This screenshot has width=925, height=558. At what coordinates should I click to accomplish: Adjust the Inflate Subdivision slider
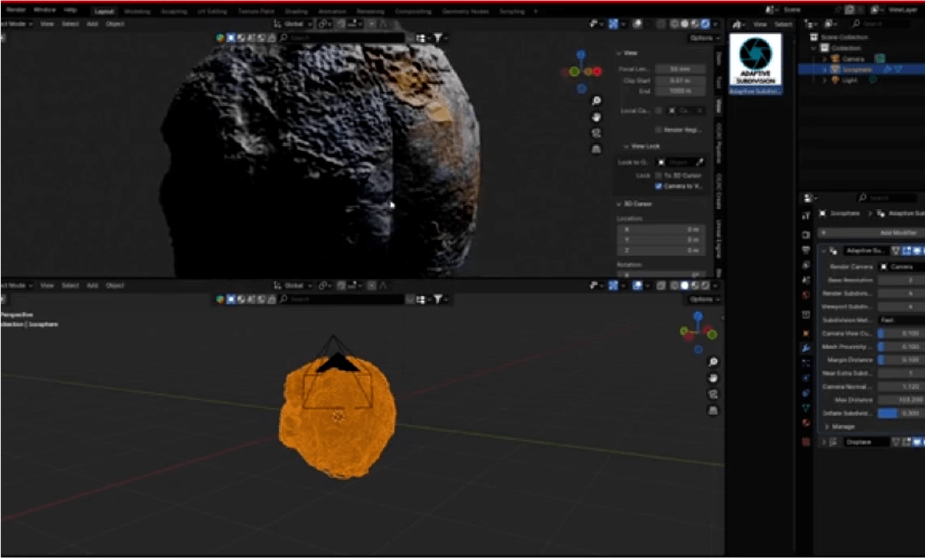tap(901, 413)
